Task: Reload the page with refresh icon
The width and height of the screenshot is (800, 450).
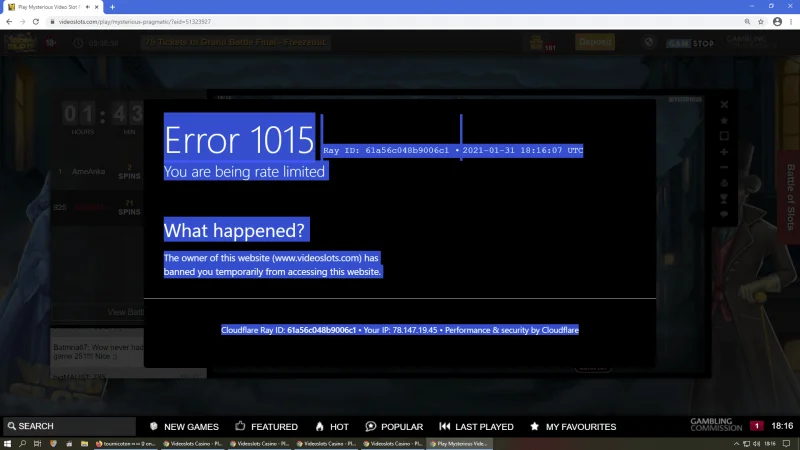Action: point(36,22)
